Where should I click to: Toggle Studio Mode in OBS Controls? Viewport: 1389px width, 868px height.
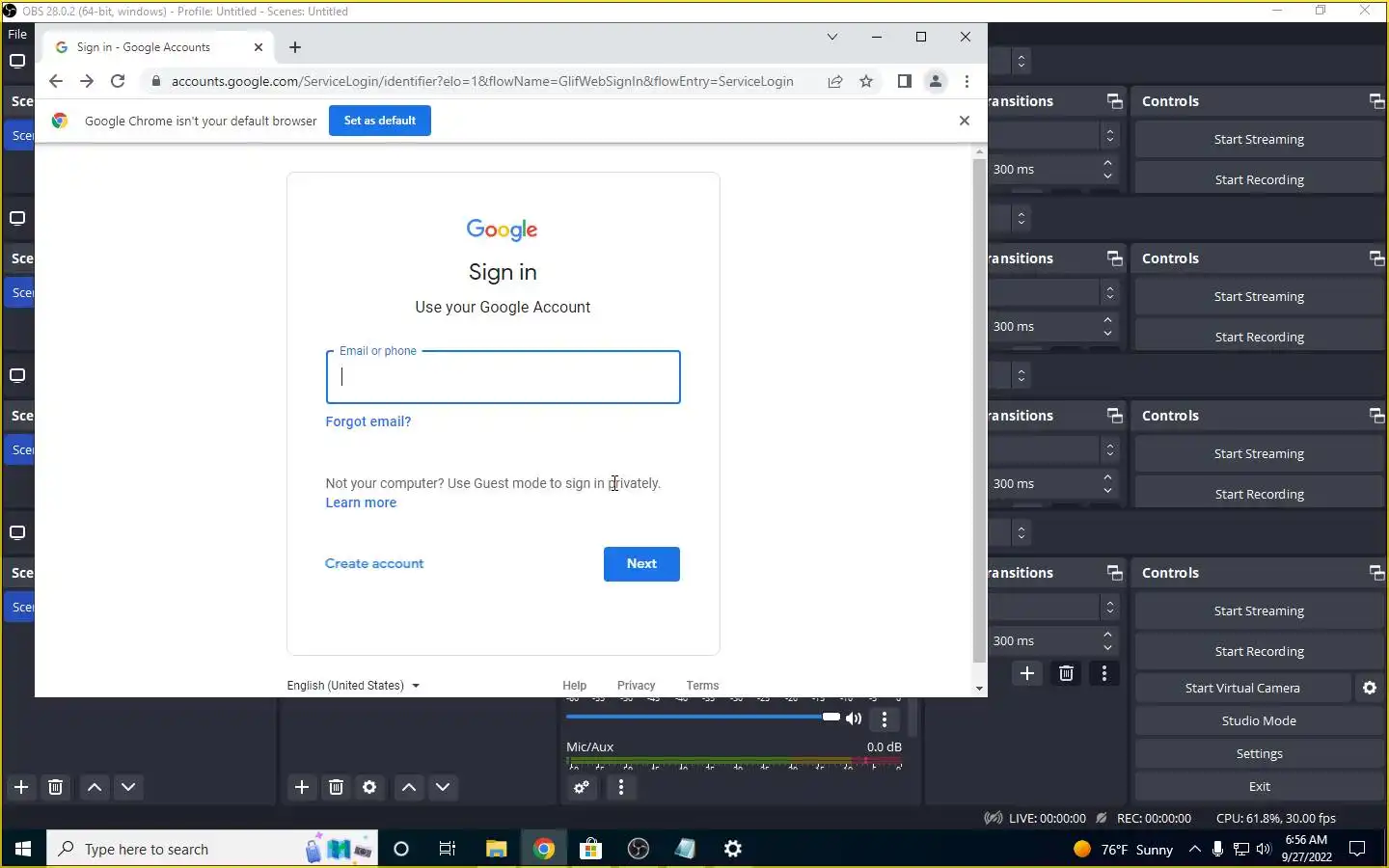click(1259, 720)
